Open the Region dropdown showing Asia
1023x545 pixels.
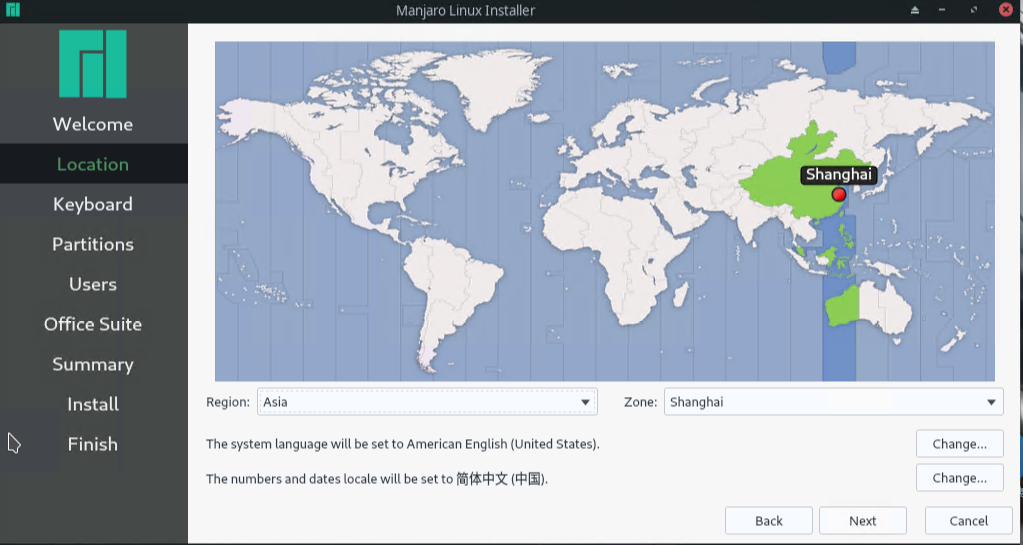click(x=427, y=402)
